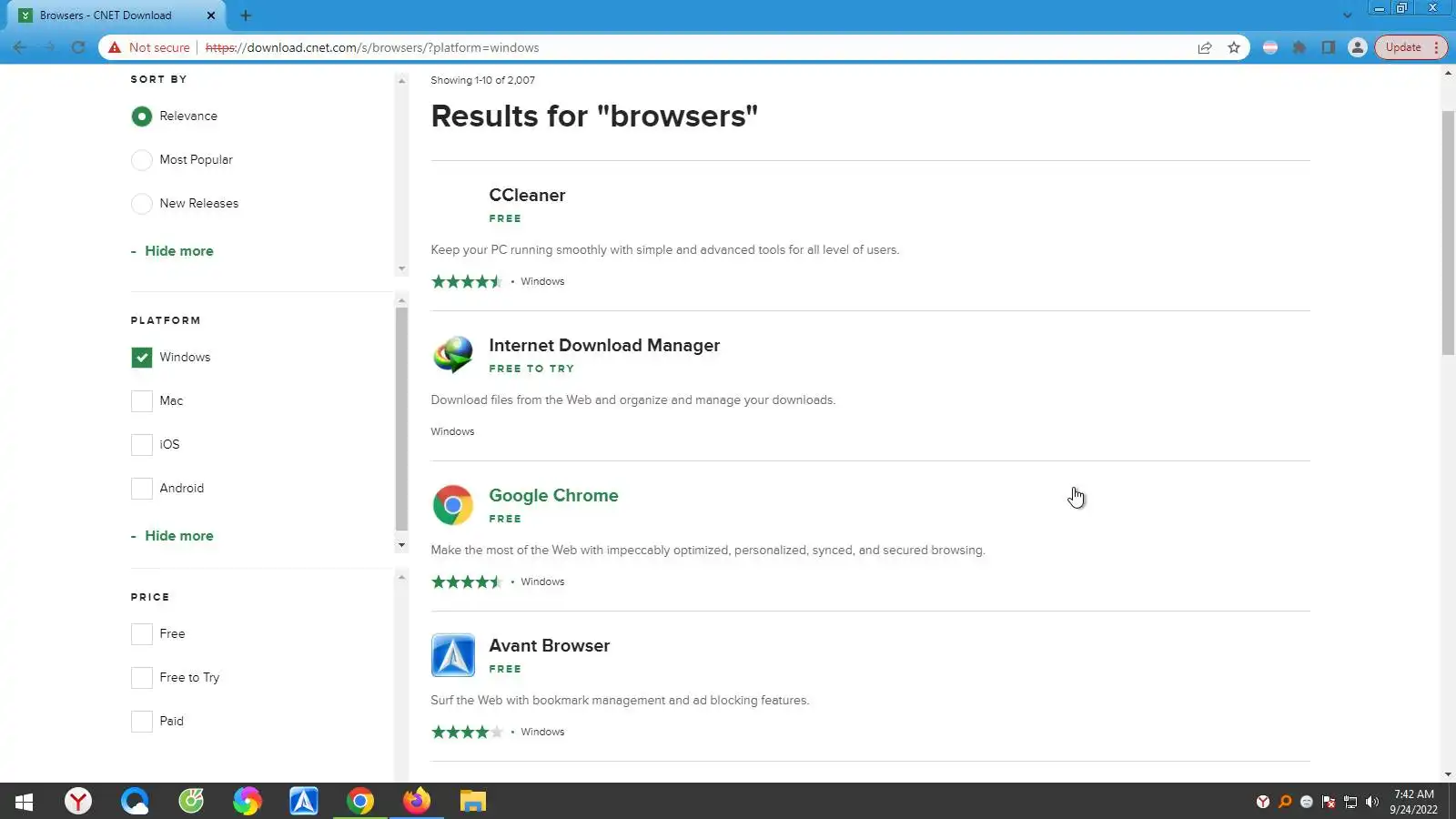This screenshot has width=1456, height=819.
Task: Check the Free price checkbox
Action: click(x=142, y=634)
